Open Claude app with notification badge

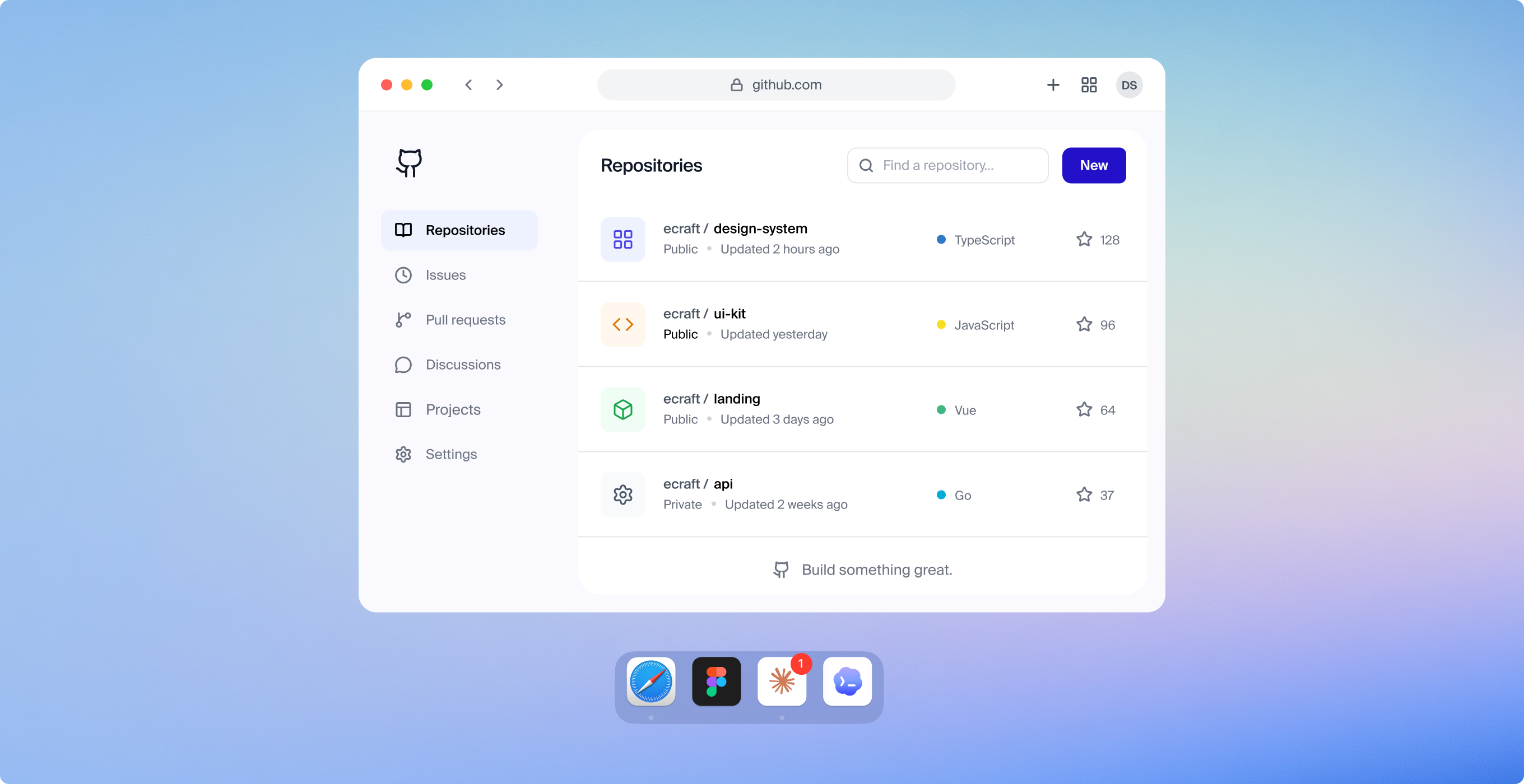tap(782, 682)
